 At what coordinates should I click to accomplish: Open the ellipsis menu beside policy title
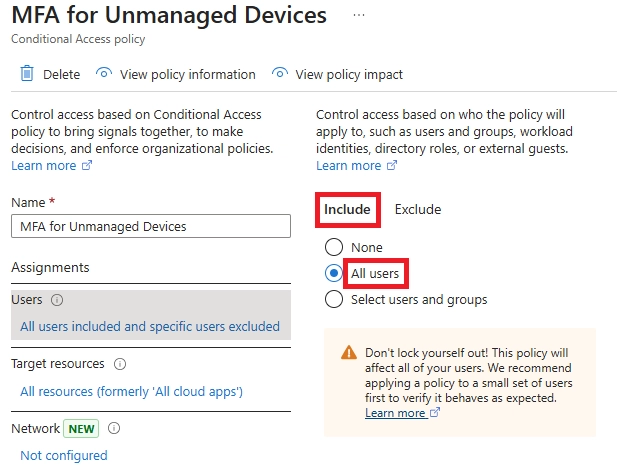359,17
